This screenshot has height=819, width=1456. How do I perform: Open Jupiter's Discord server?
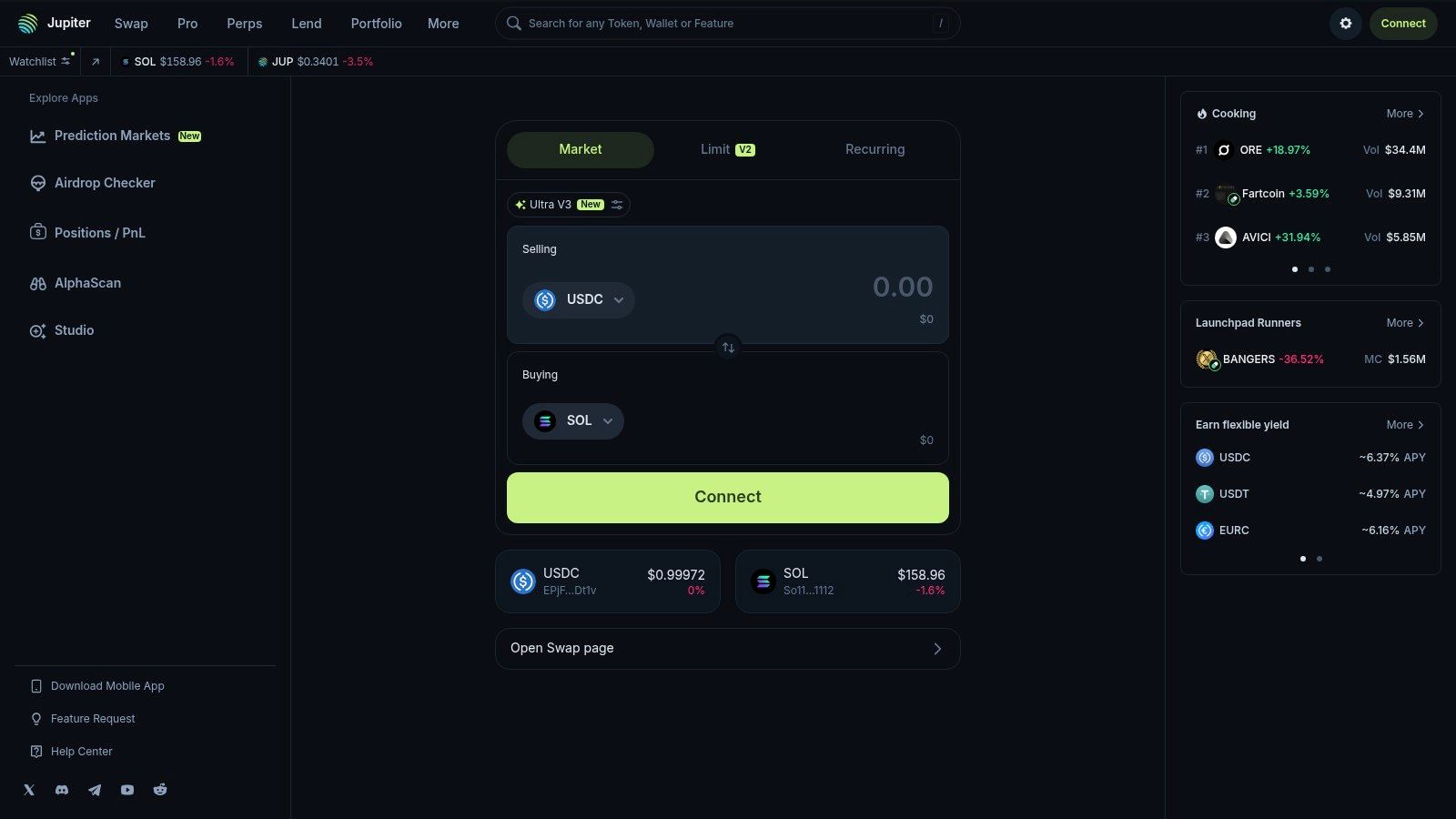[62, 790]
